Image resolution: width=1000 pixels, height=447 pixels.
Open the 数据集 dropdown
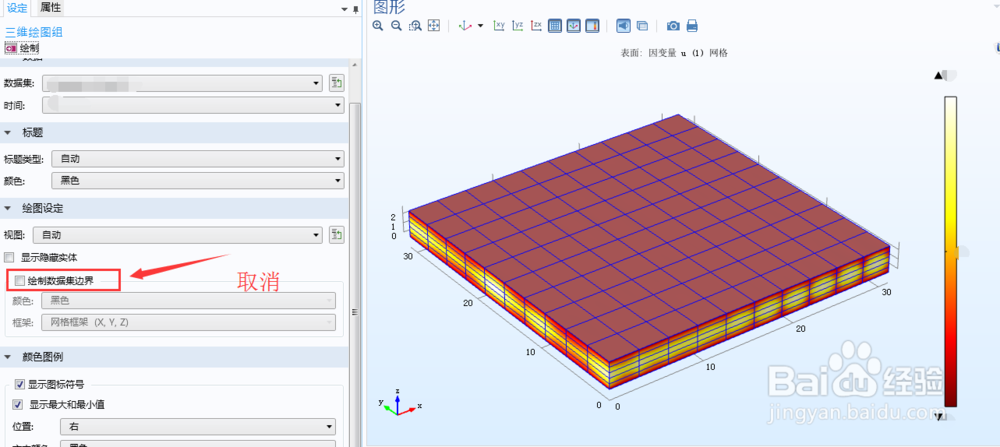182,84
